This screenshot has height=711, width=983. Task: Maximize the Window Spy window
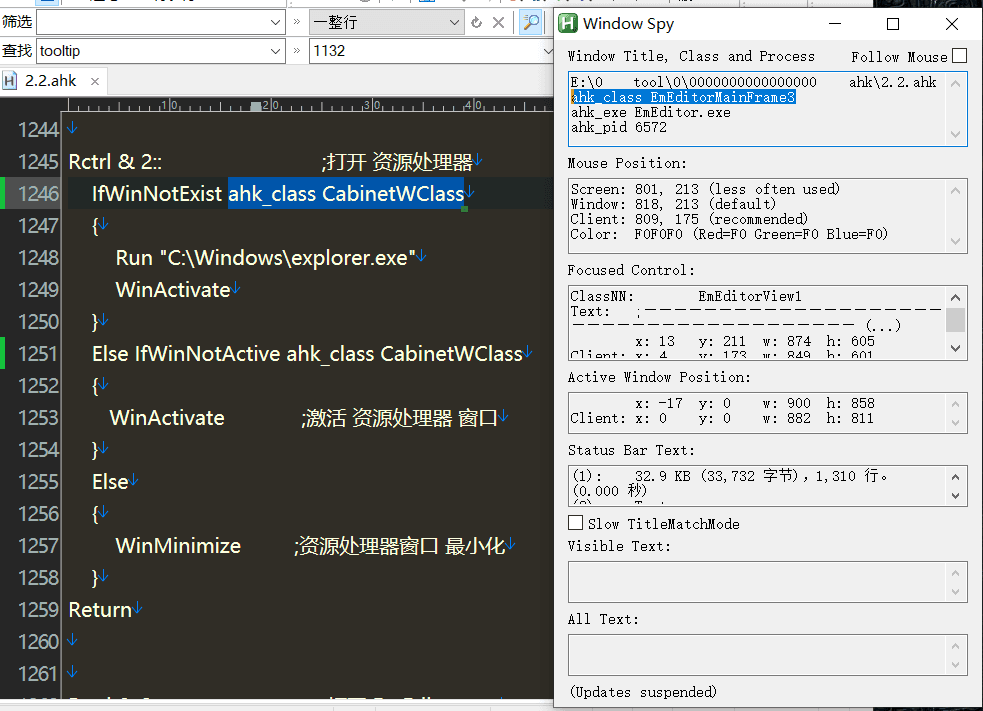click(893, 24)
